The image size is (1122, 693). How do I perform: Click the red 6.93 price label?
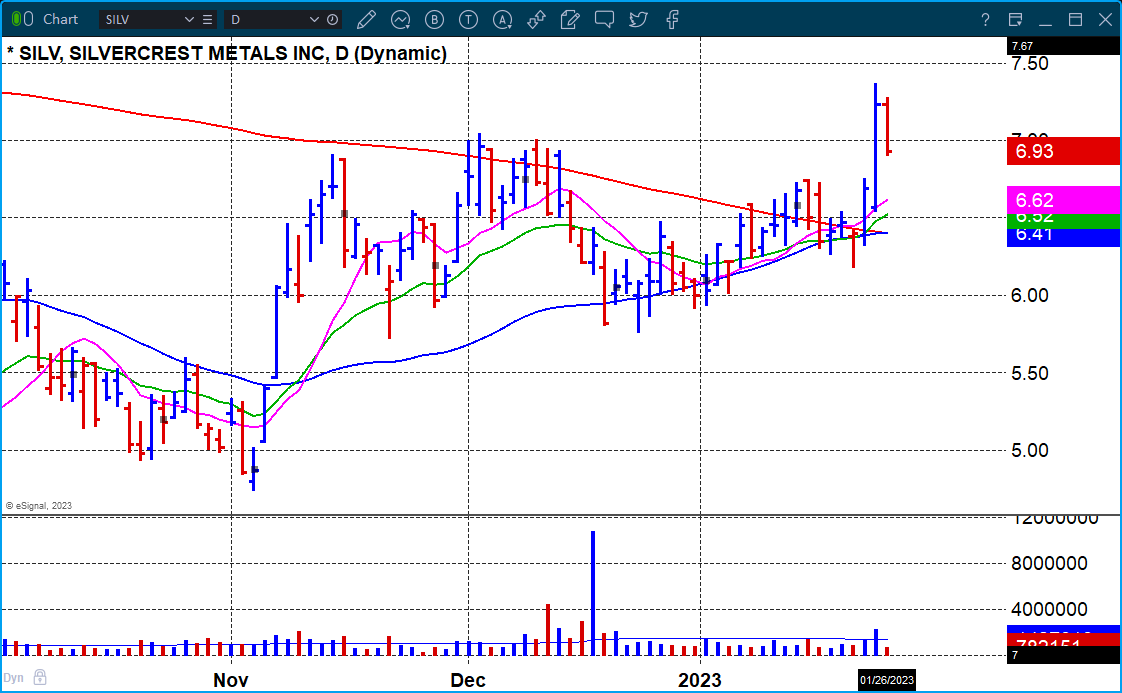click(1063, 151)
